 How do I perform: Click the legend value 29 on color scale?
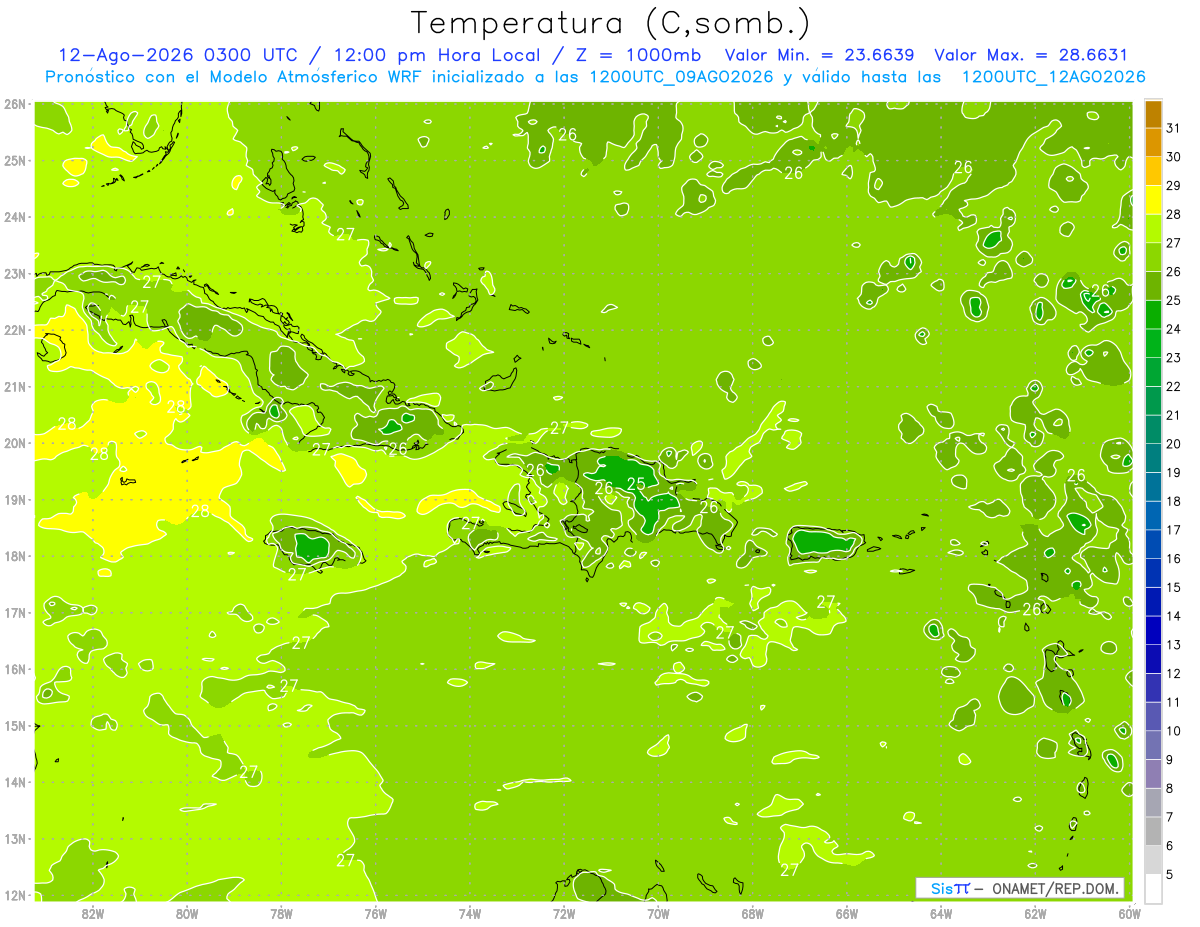[1174, 185]
